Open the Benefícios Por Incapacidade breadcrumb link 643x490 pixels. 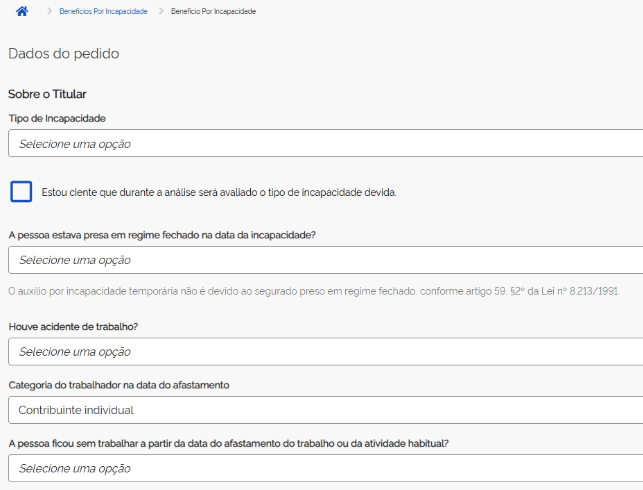104,11
